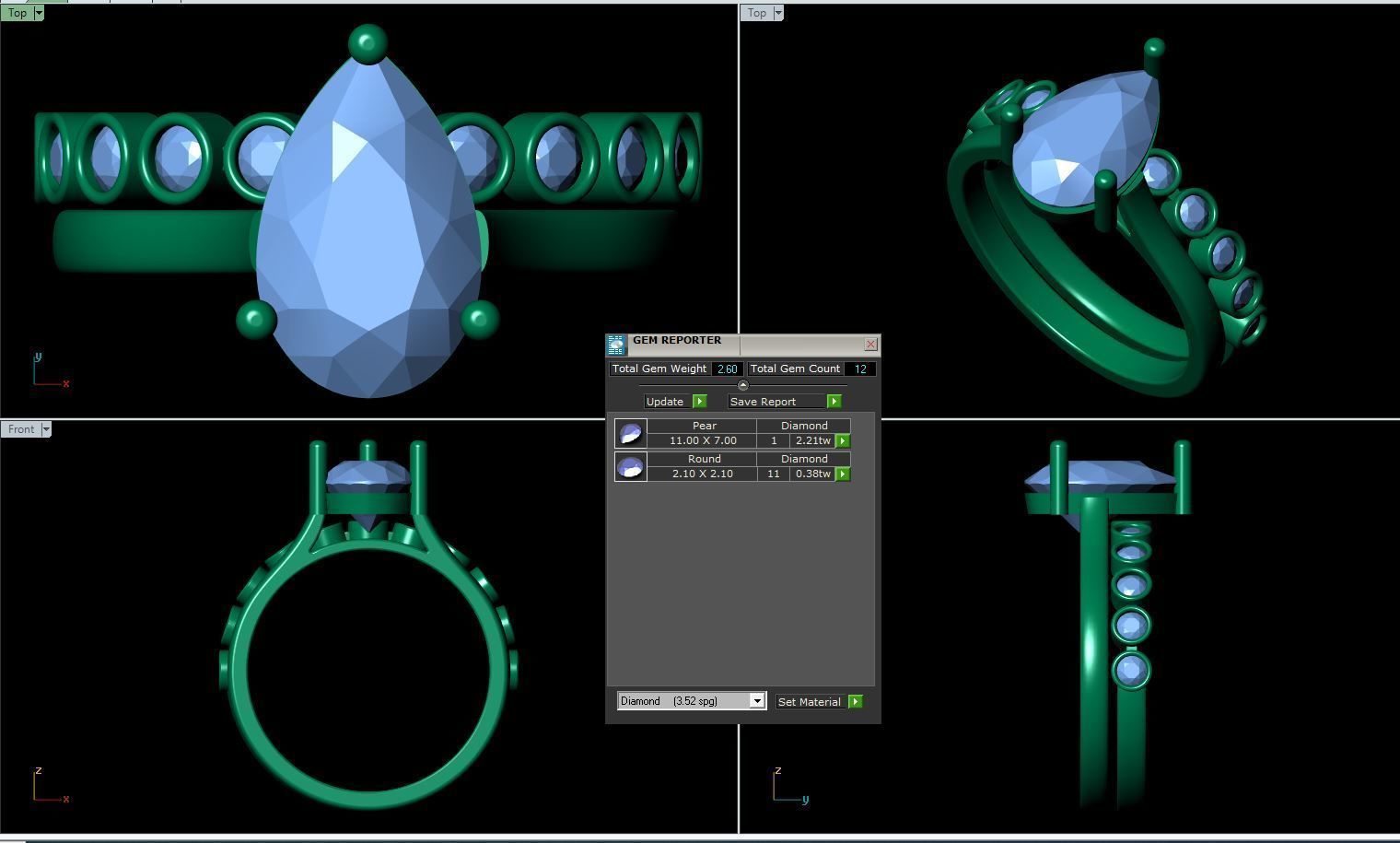Click the Total Gem Weight label
This screenshot has width=1400, height=843.
pyautogui.click(x=659, y=369)
